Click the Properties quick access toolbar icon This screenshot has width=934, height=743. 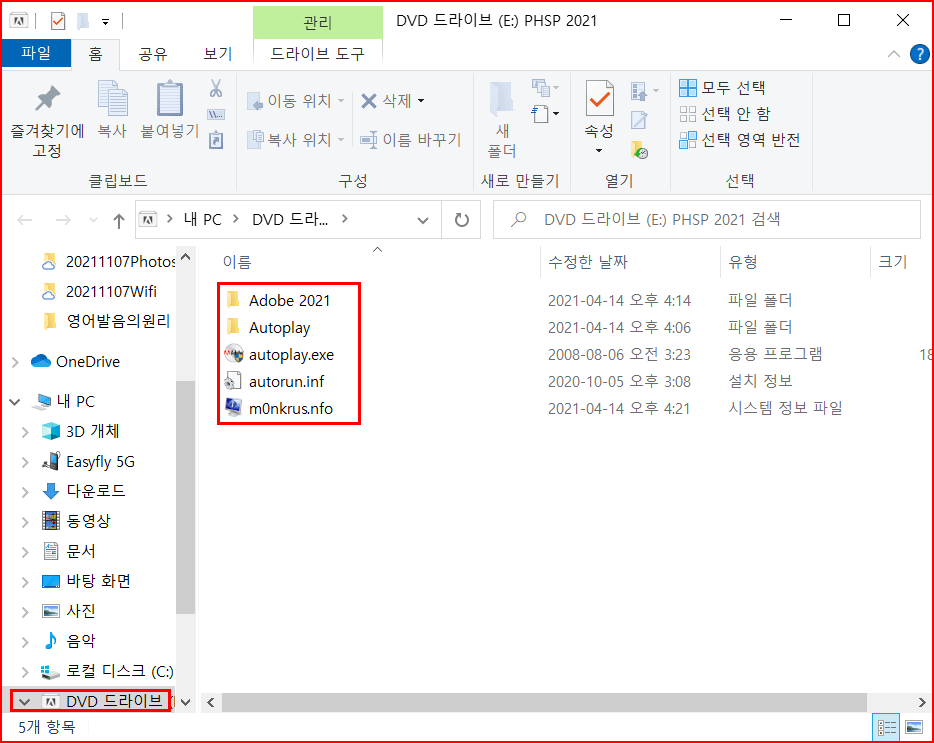(x=58, y=21)
